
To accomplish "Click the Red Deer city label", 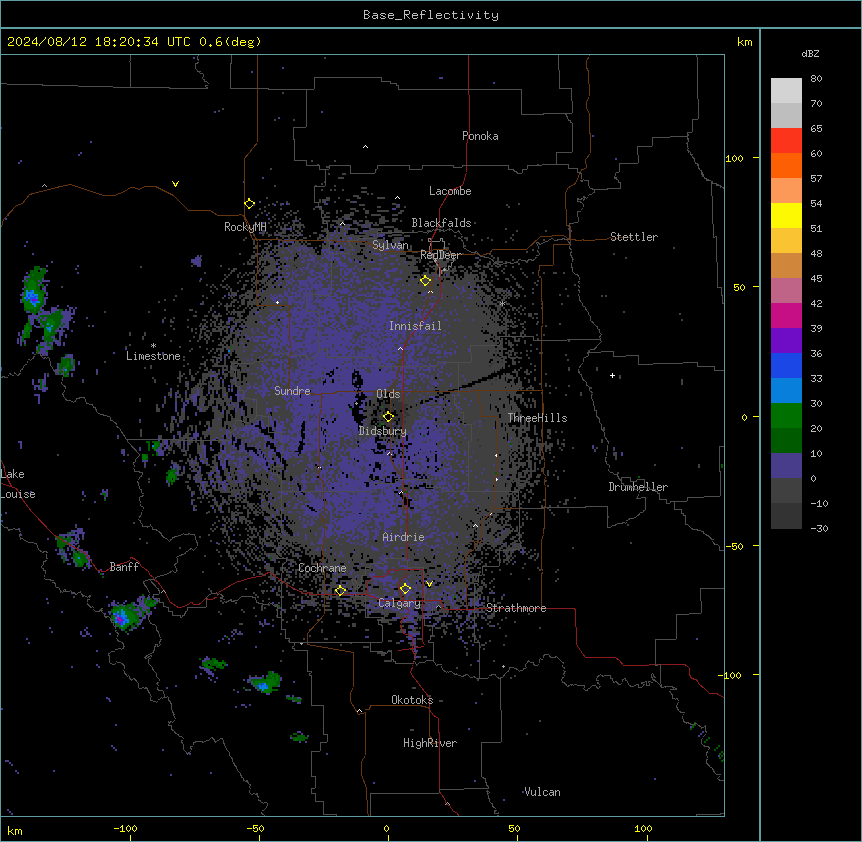I will 440,255.
